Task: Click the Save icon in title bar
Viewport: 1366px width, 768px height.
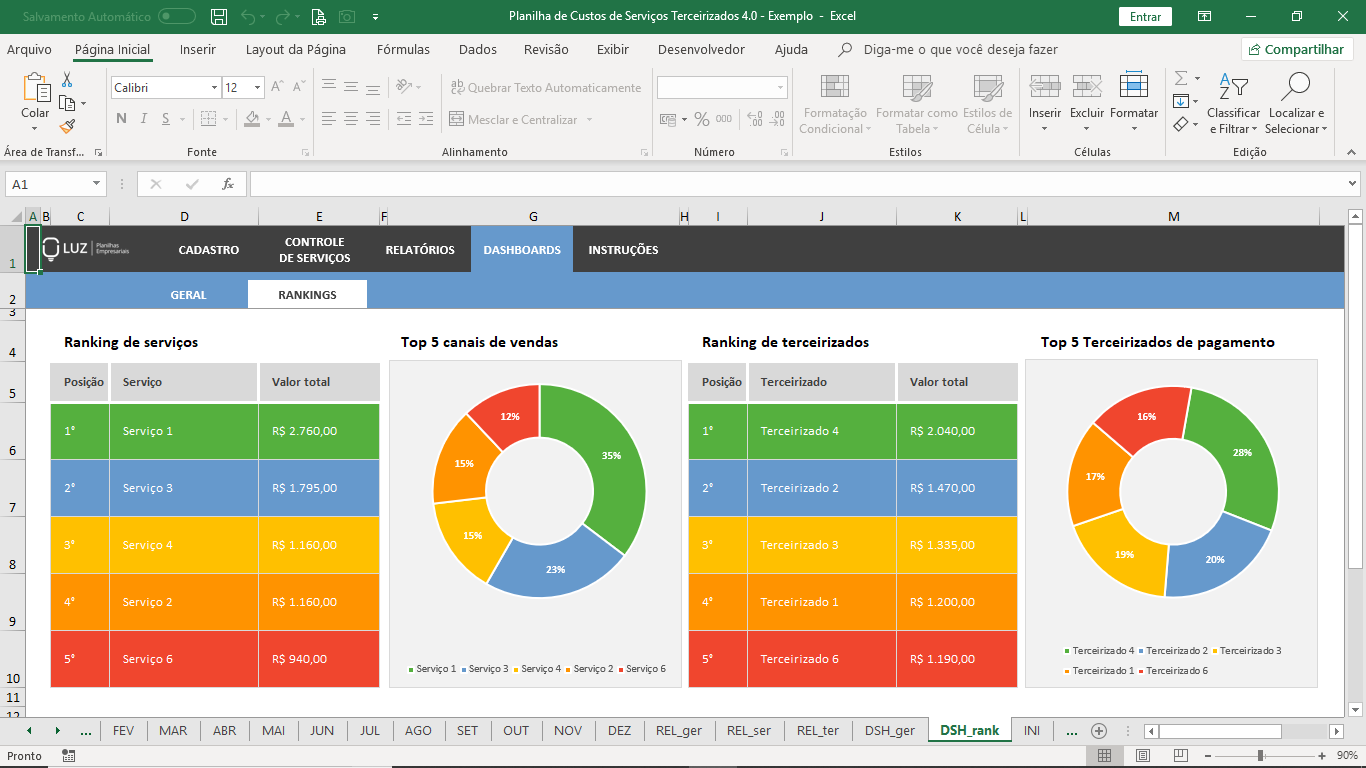Action: click(x=219, y=16)
